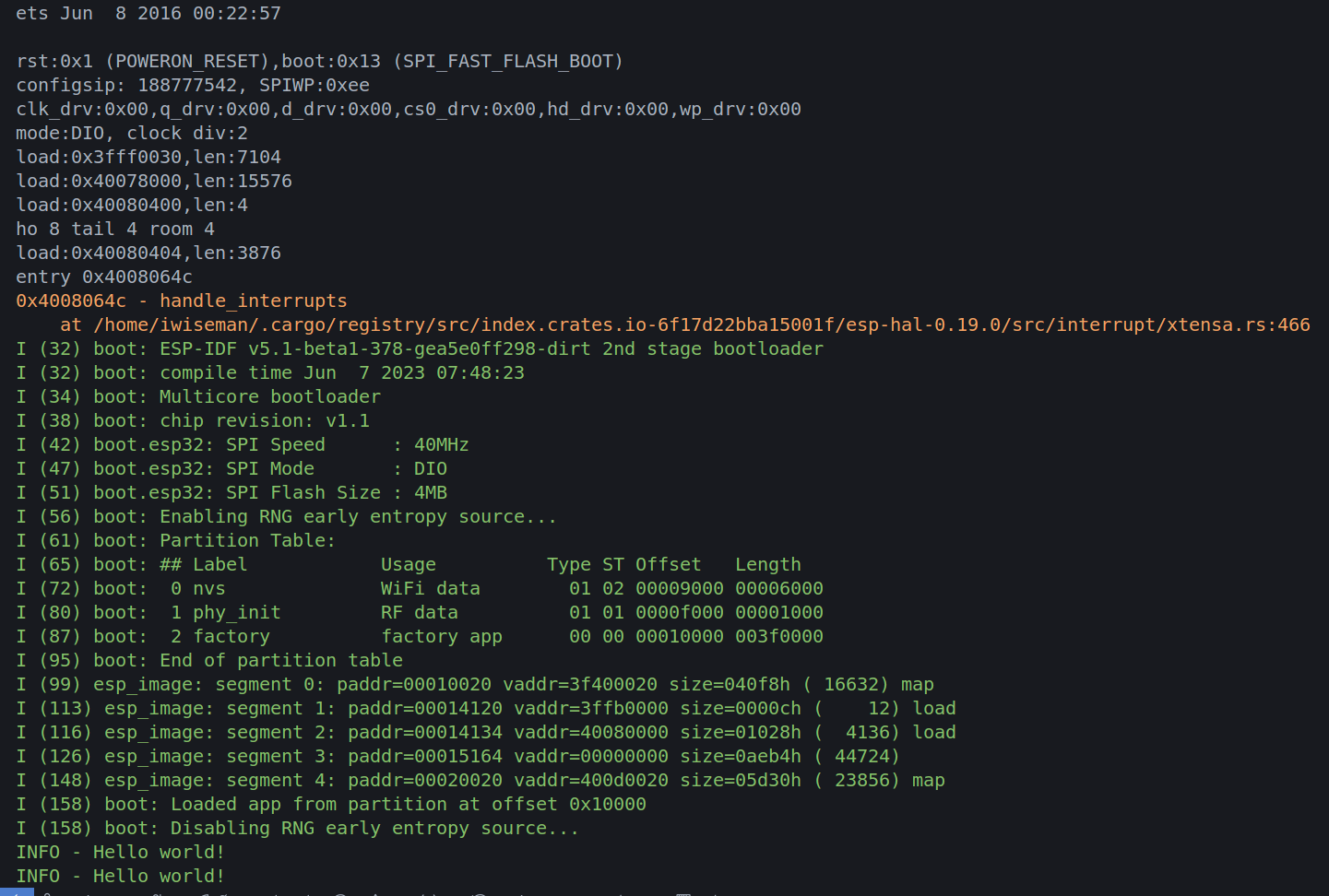Click the first 'INFO - Hello world!' line
The height and width of the screenshot is (896, 1329).
(121, 852)
